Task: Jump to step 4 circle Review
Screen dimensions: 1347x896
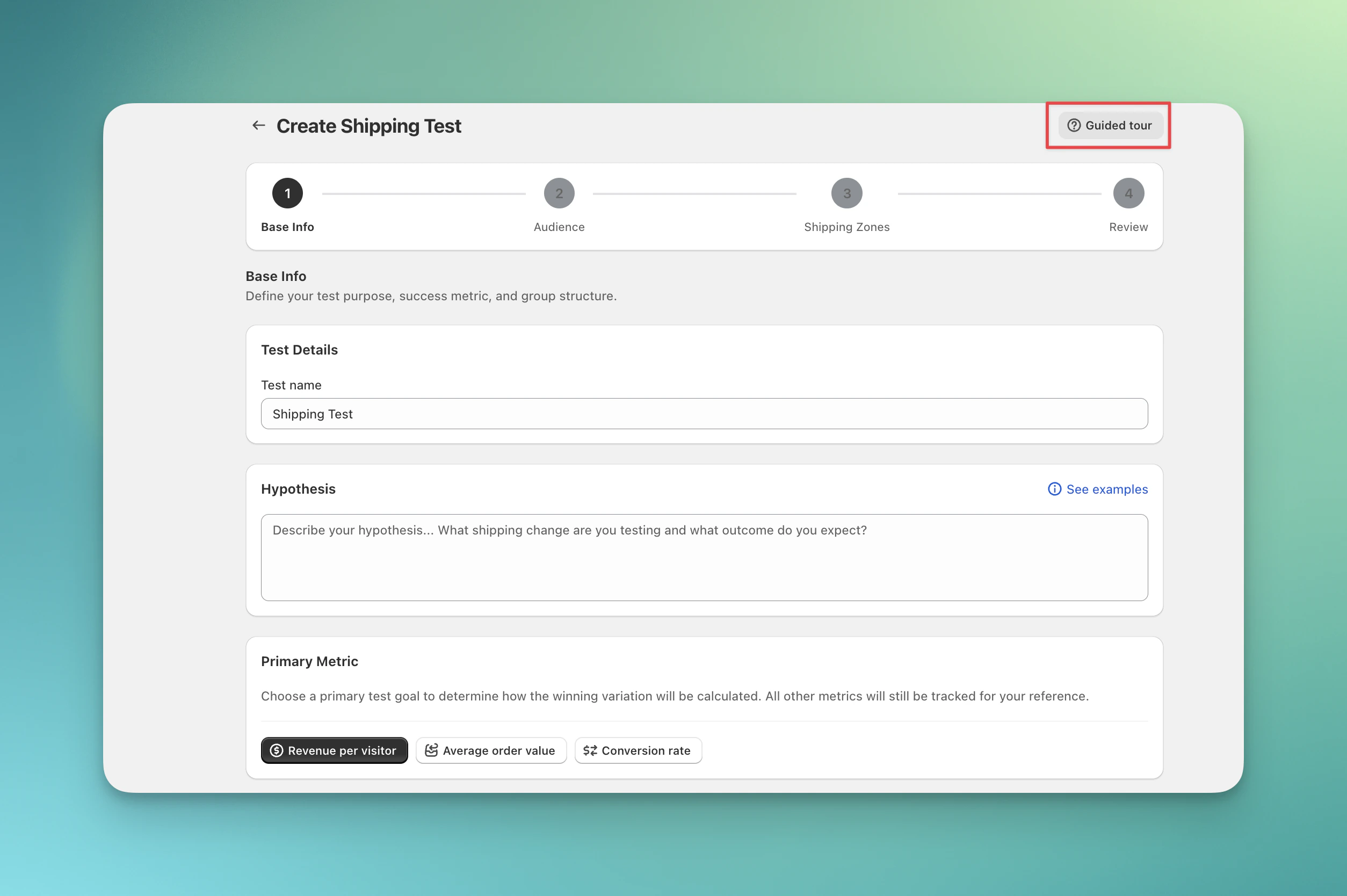Action: 1128,193
